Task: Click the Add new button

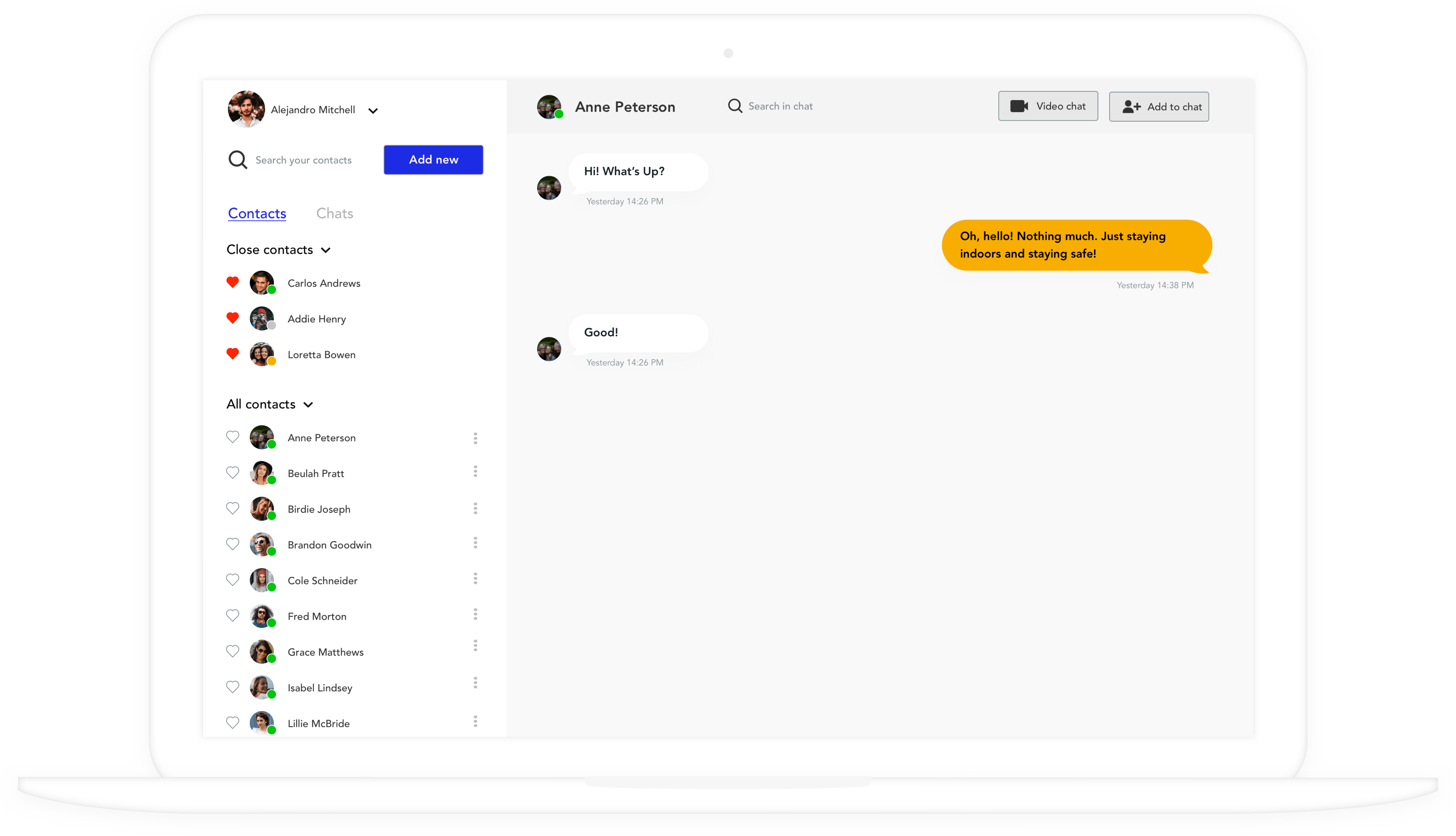Action: (x=434, y=160)
